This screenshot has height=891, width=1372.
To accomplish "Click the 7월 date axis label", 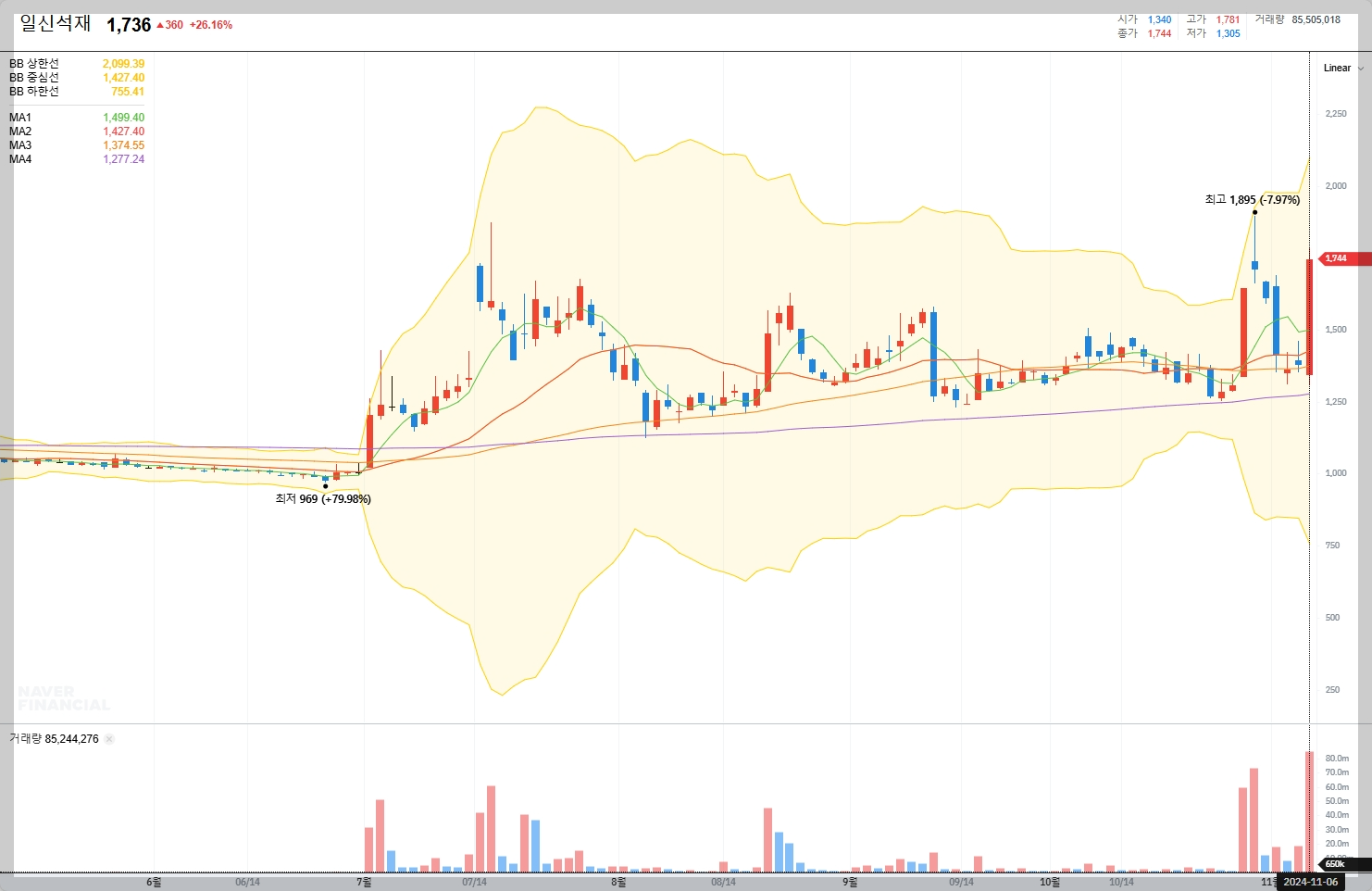I will tap(364, 882).
